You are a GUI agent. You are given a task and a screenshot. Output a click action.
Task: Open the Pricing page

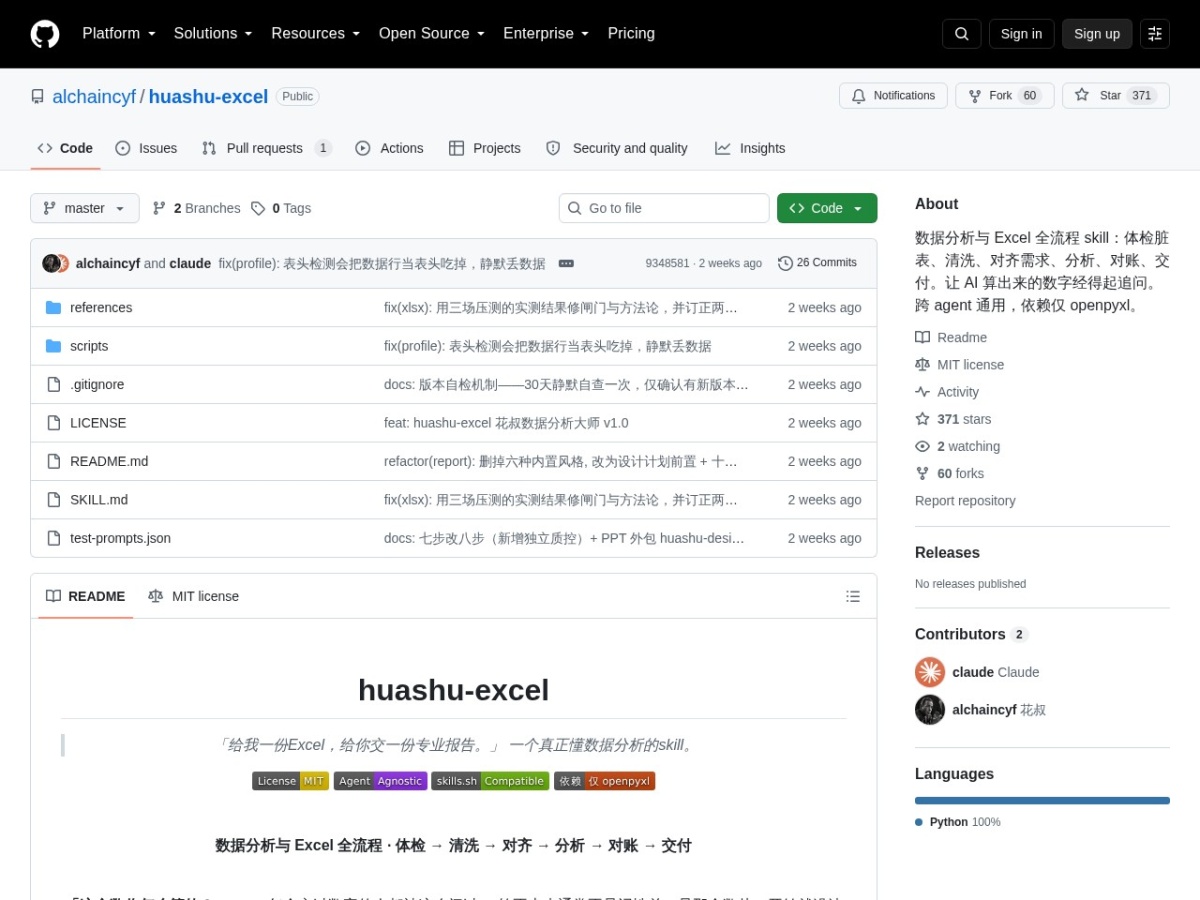tap(631, 34)
